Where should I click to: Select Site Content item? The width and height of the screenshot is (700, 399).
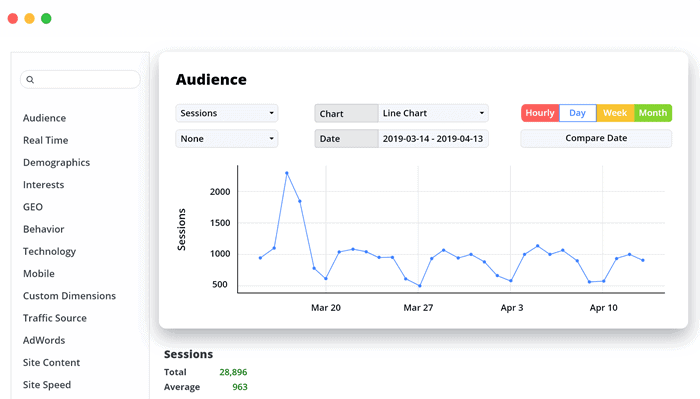[x=51, y=362]
